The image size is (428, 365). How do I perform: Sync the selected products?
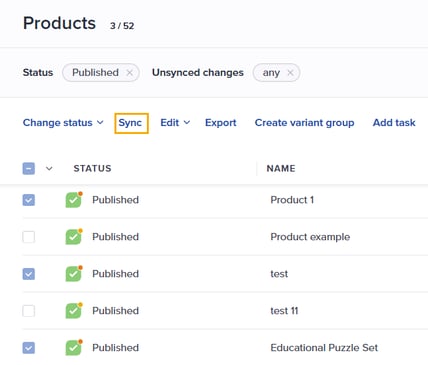tap(130, 123)
